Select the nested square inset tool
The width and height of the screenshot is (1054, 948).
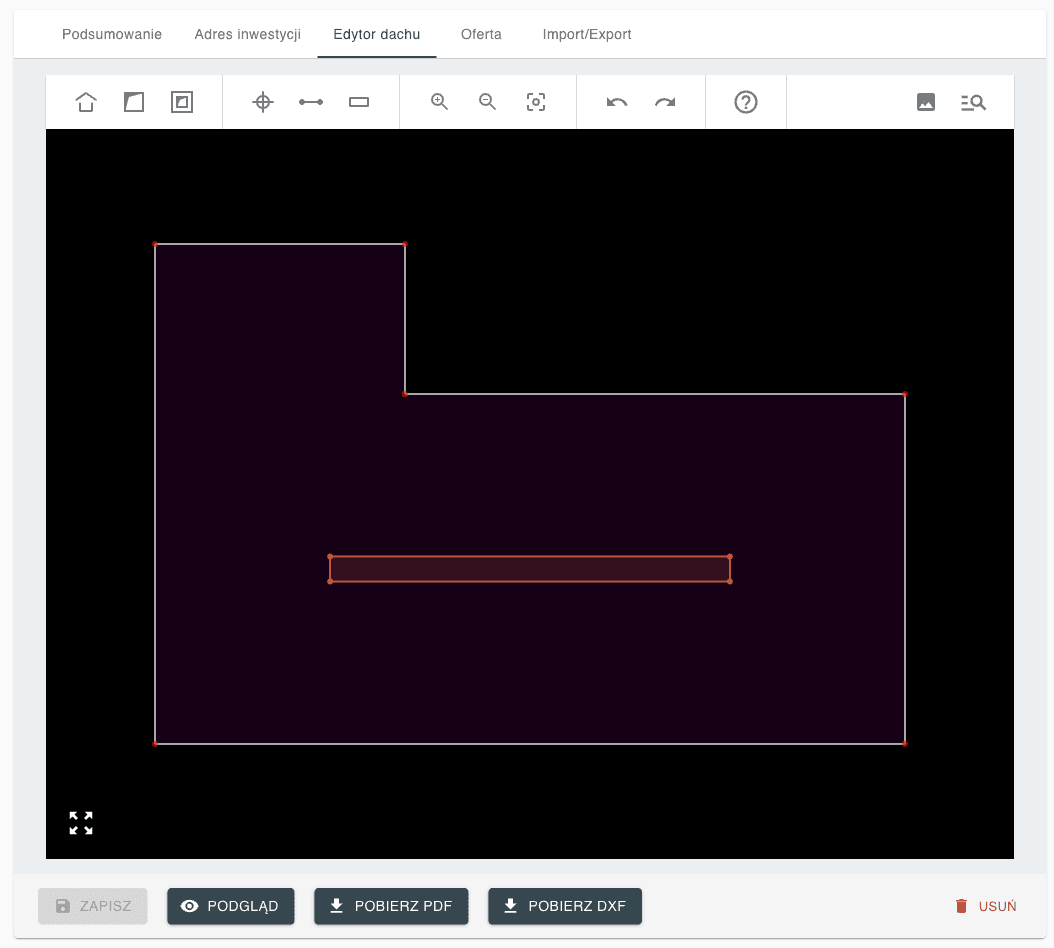coord(182,102)
